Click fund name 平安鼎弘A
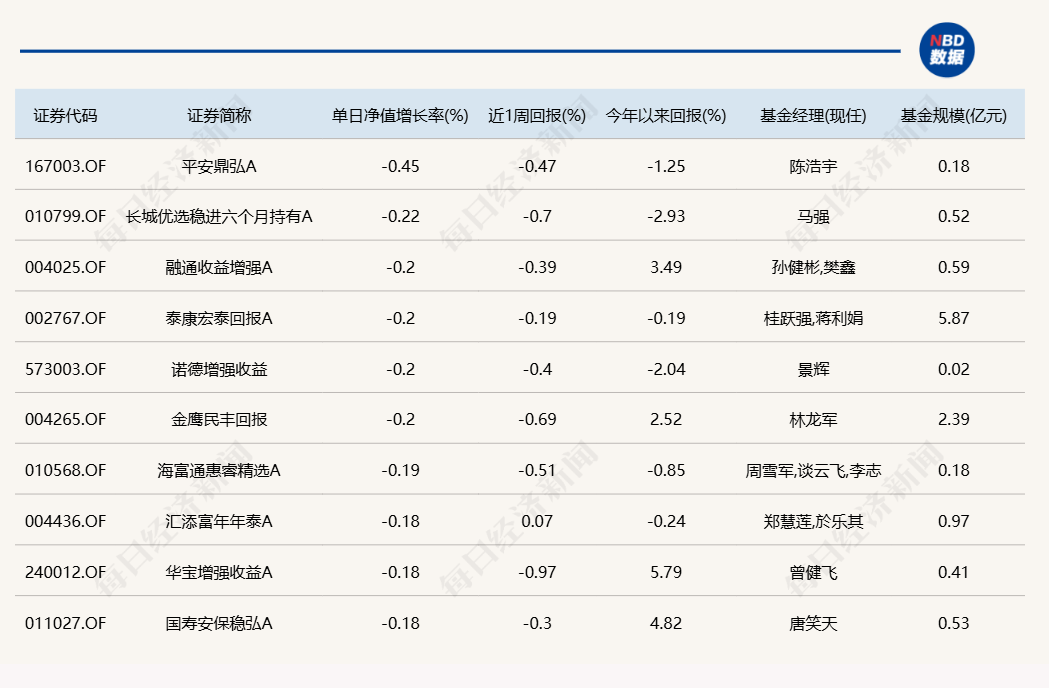1049x688 pixels. tap(219, 166)
